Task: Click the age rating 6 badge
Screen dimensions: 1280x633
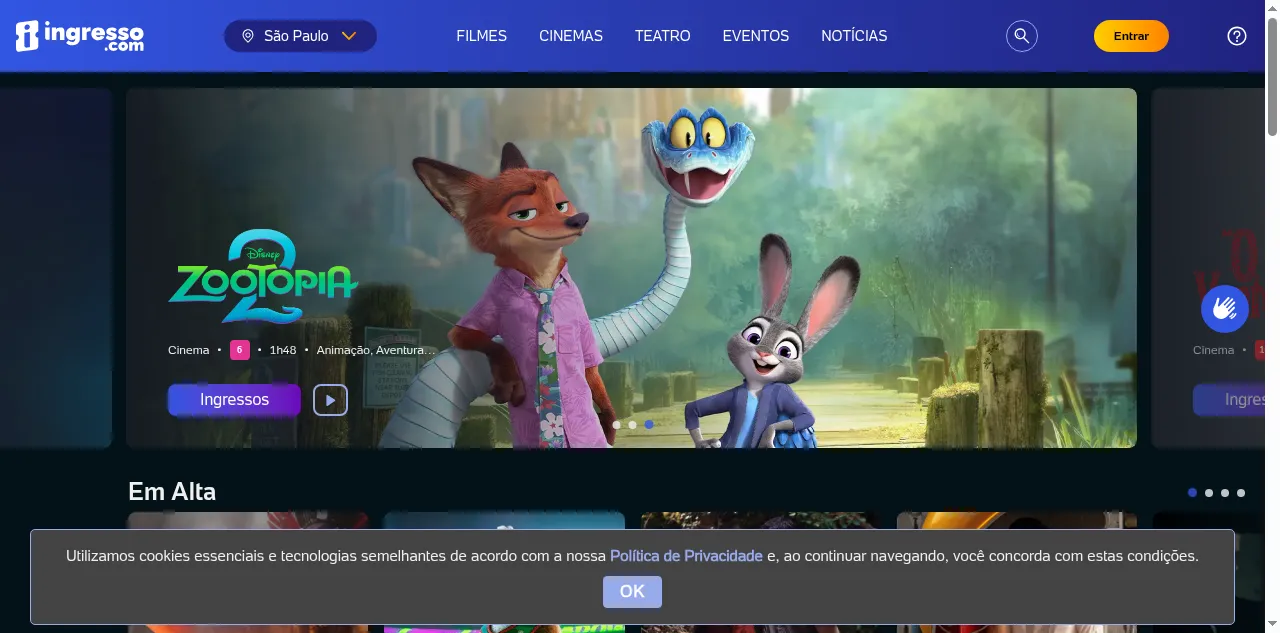Action: [239, 350]
